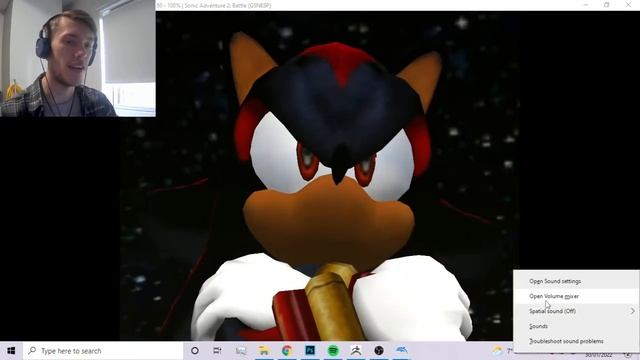Viewport: 640px width, 360px height.
Task: Restore down the Sonic Adventure 2 window
Action: tap(607, 5)
